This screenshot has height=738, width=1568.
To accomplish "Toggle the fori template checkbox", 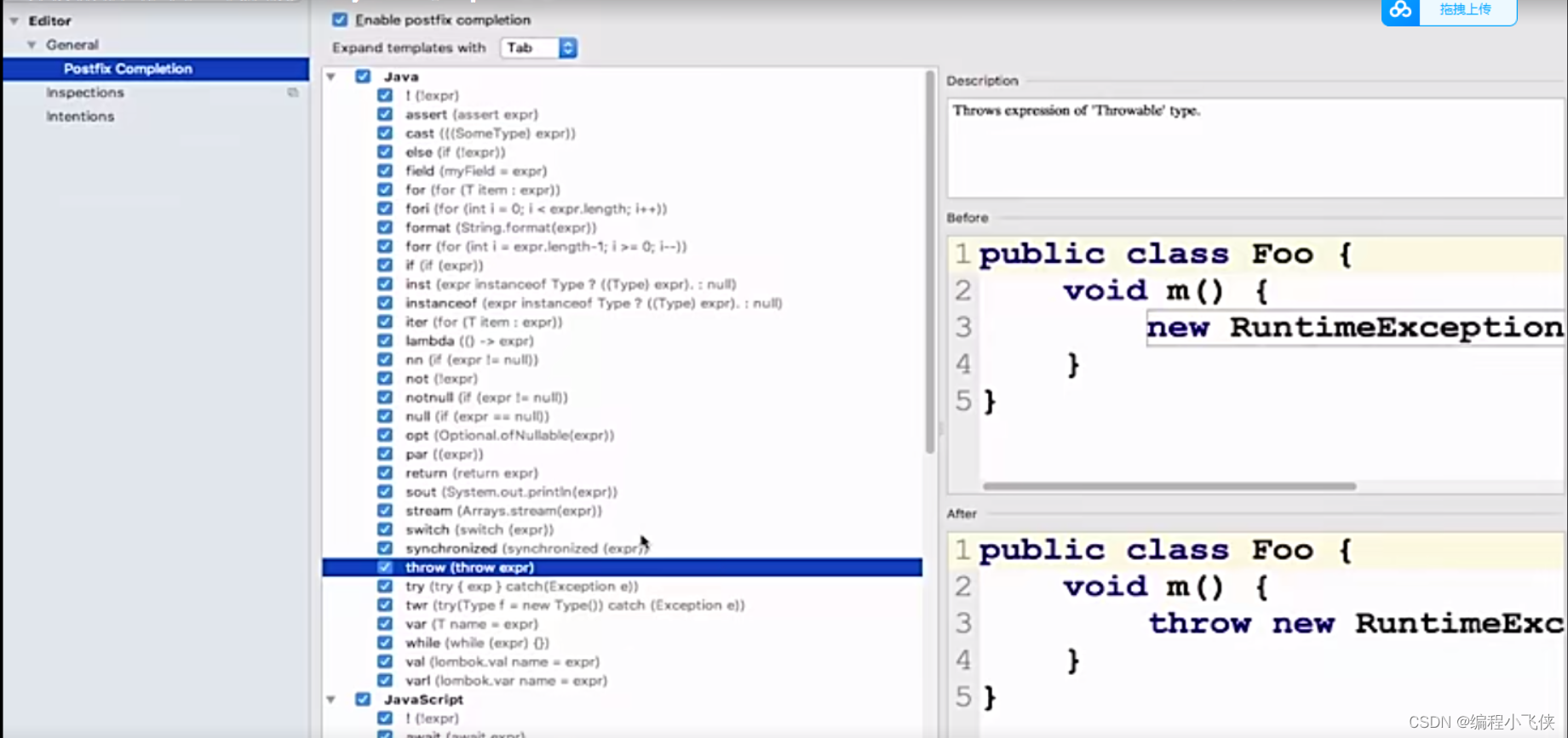I will coord(385,209).
